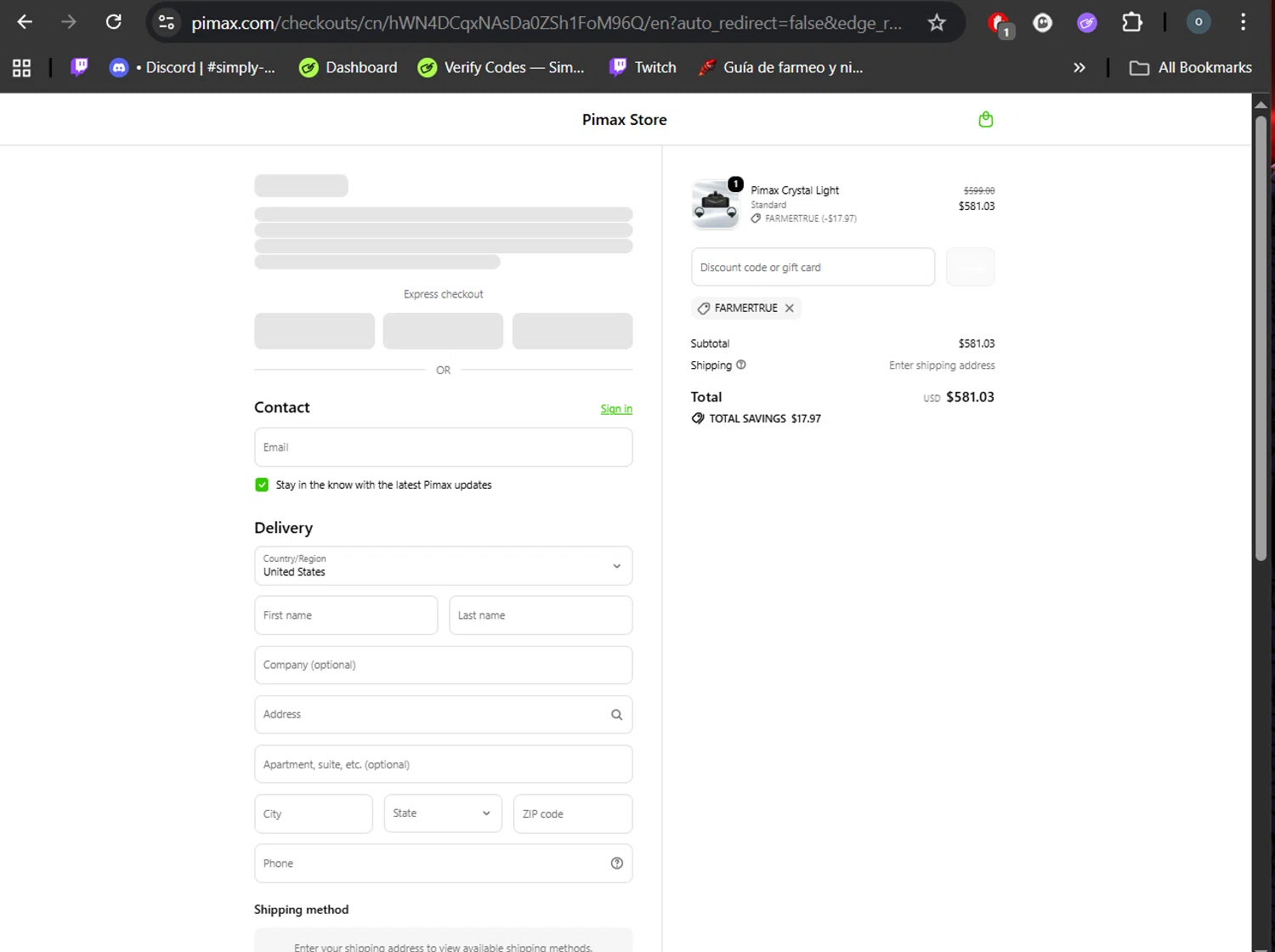Click the Enter shipping address text
This screenshot has height=952, width=1275.
942,365
